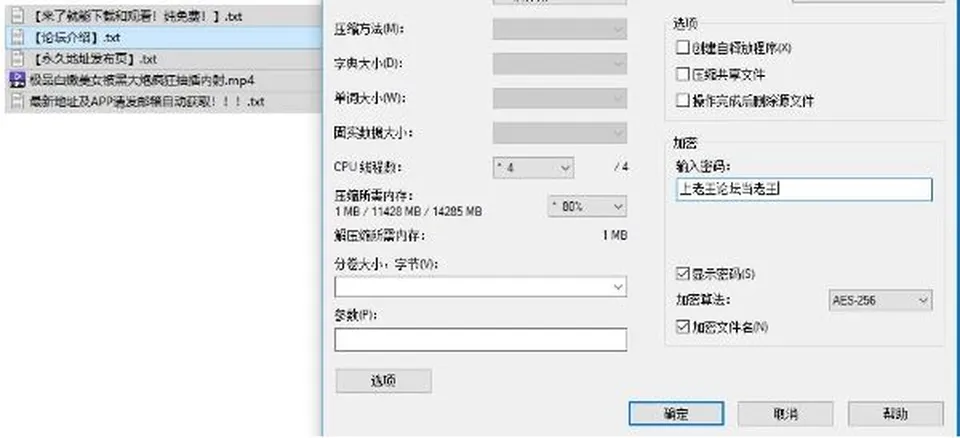Open the 固实数据大小 dropdown

click(560, 132)
